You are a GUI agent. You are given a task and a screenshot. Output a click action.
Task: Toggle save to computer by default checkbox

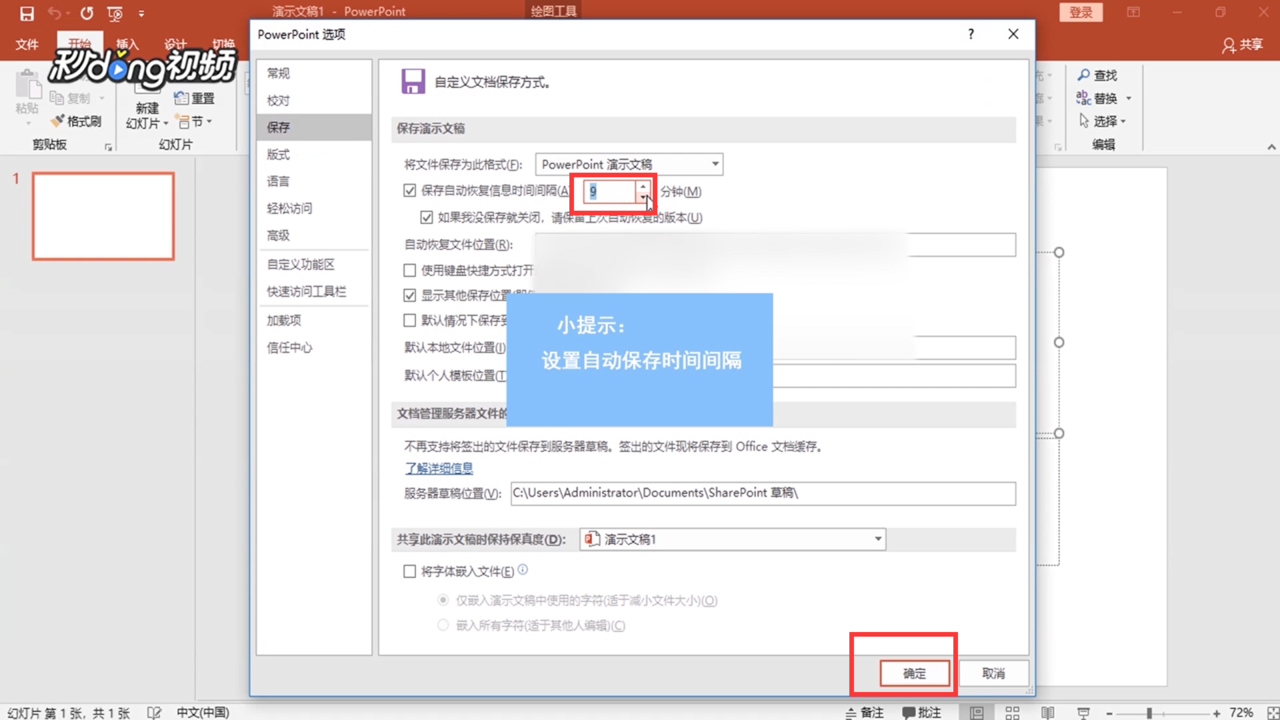[410, 321]
